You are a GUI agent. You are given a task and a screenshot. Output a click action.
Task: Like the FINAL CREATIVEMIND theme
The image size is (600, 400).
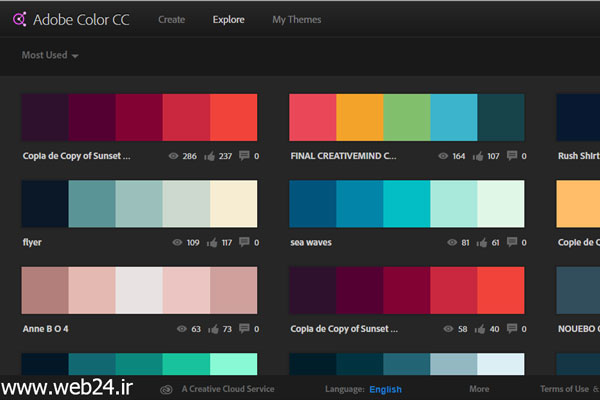tap(478, 156)
